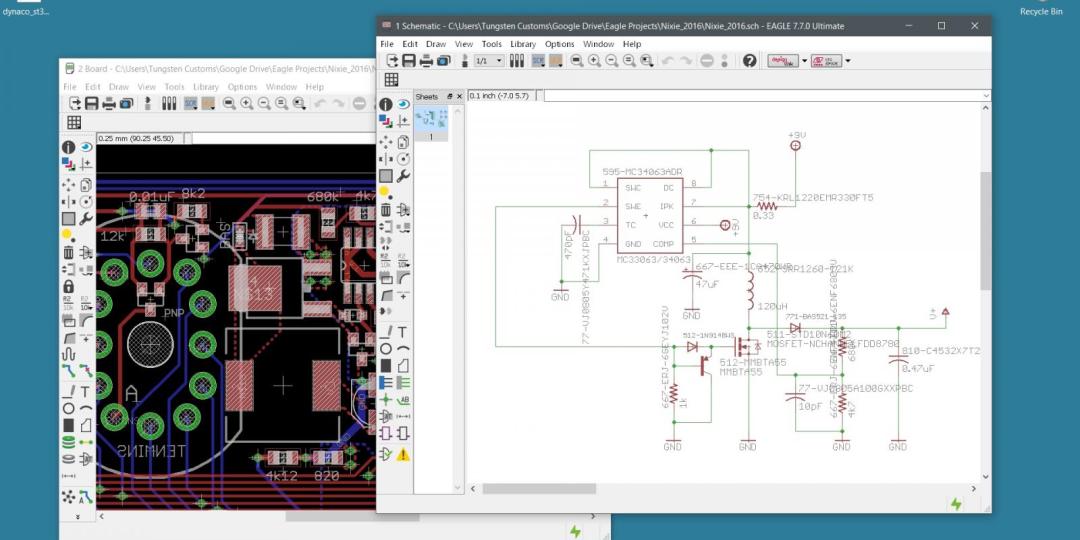Open the Help icon in Schematic toolbar
Image resolution: width=1080 pixels, height=540 pixels.
coord(749,61)
